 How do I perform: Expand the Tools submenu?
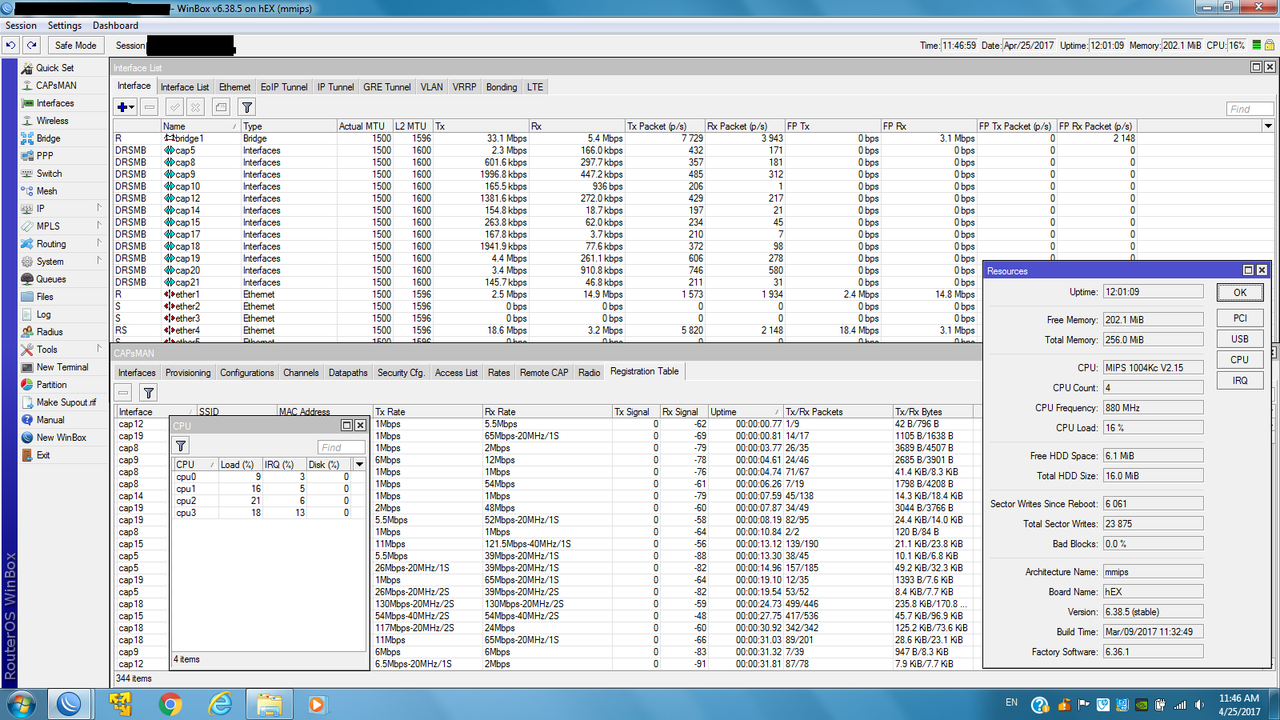(x=62, y=350)
